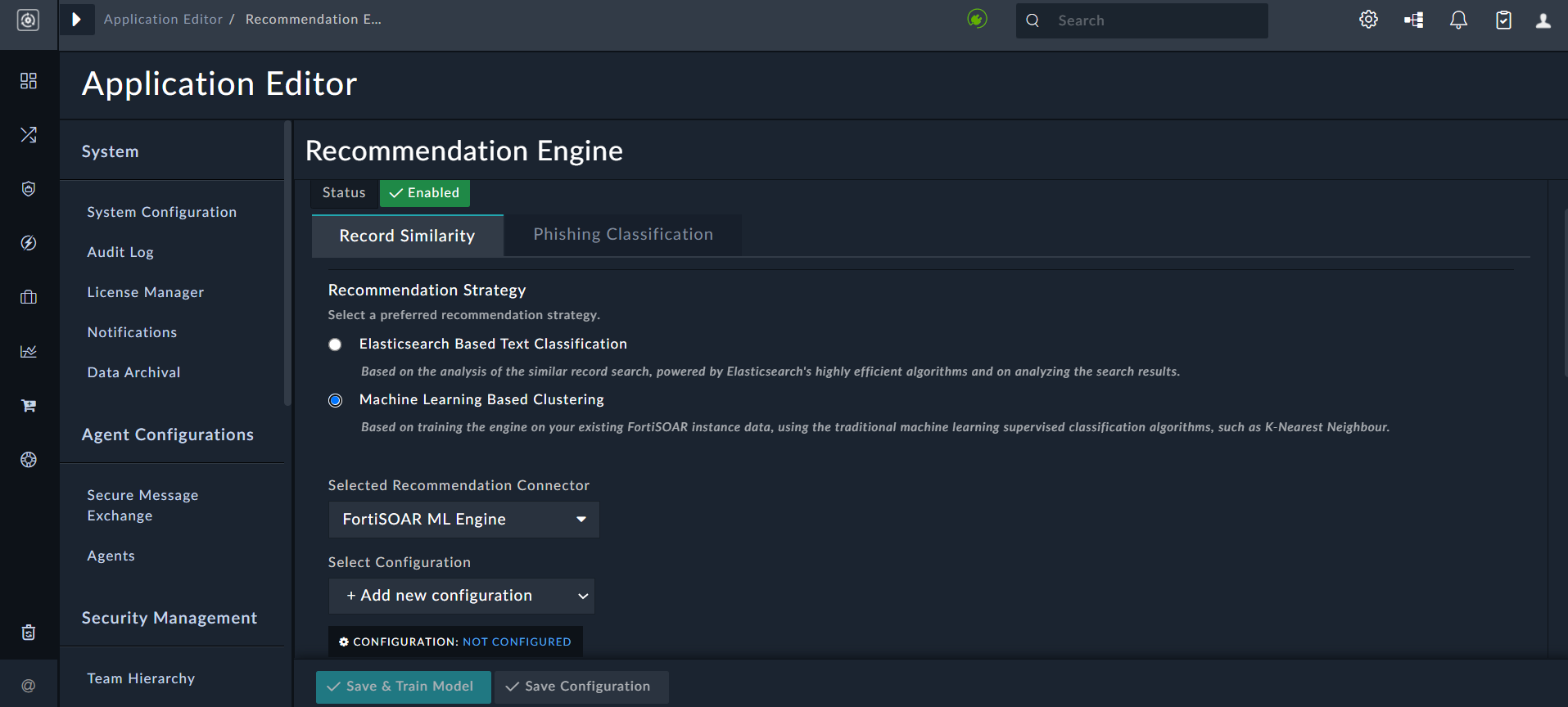This screenshot has width=1568, height=707.
Task: Click the Enabled status button
Action: [425, 193]
